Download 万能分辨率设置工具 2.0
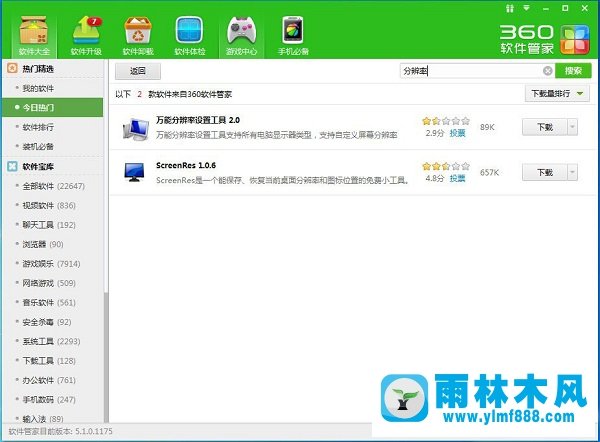The image size is (600, 442). (x=545, y=127)
